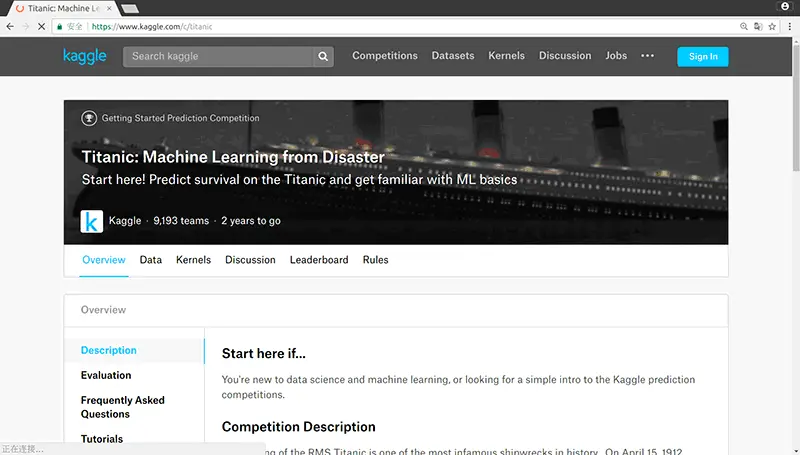Click the 'Titanic: Machine Learning from Disaster' title

tap(233, 157)
